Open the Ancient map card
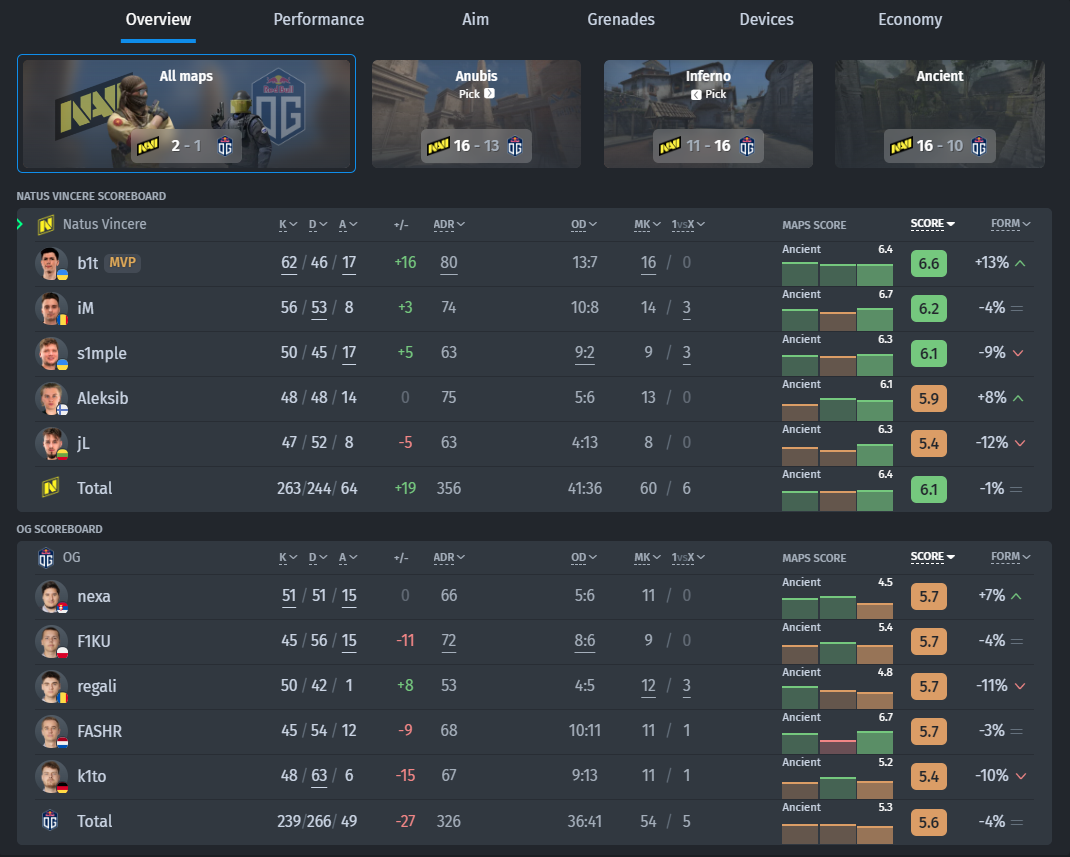 (x=940, y=113)
